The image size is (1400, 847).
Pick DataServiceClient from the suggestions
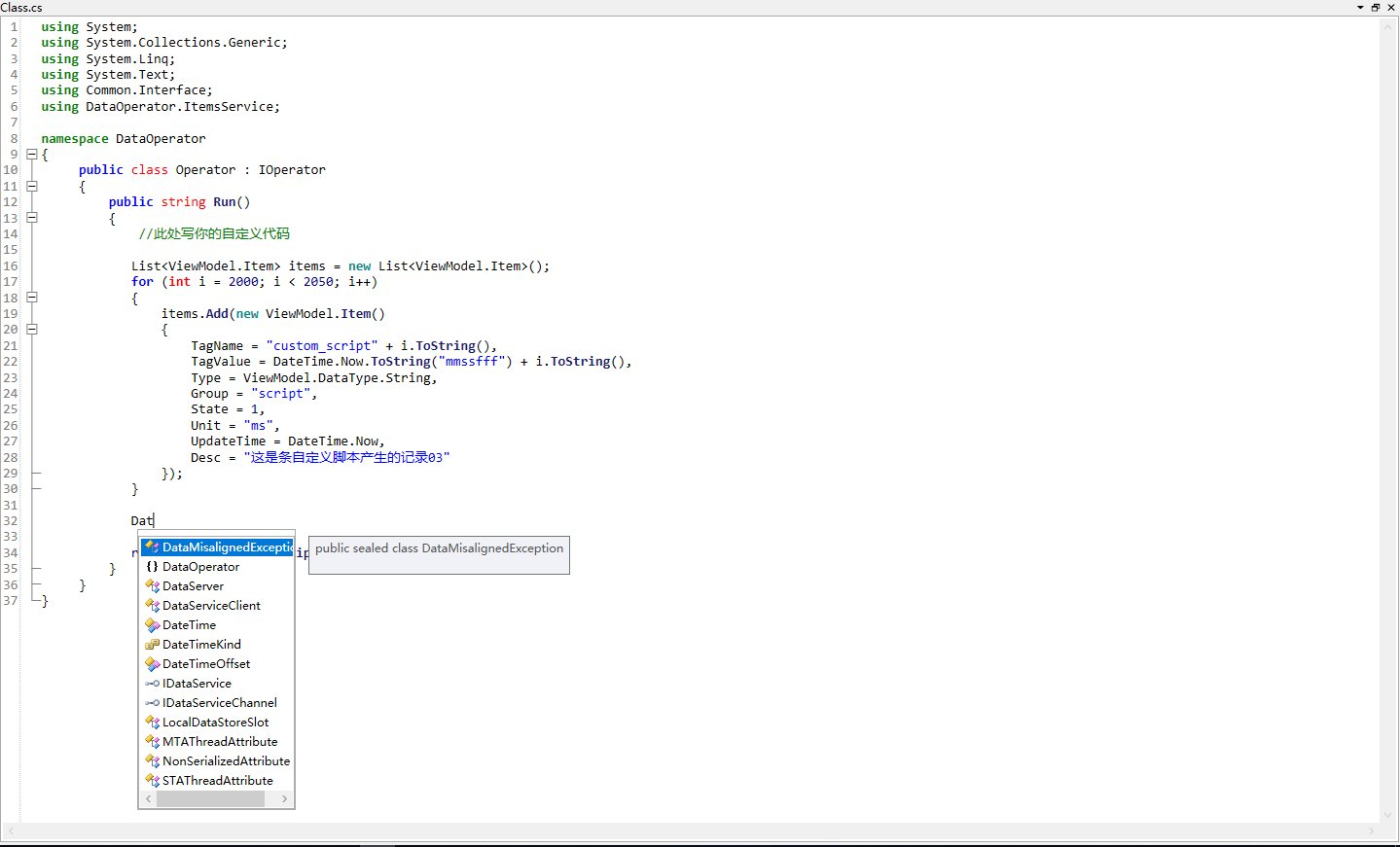217,606
